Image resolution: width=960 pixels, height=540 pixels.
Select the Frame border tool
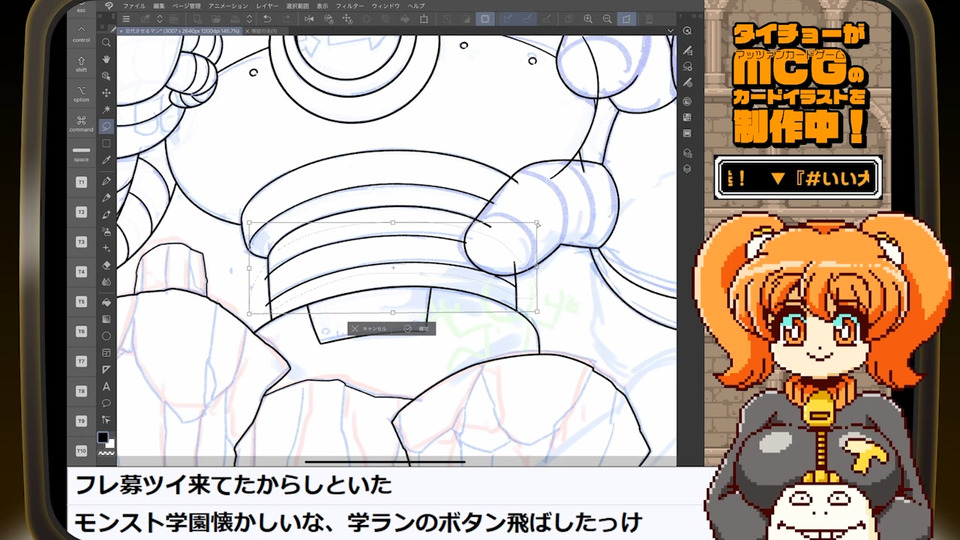(x=107, y=353)
